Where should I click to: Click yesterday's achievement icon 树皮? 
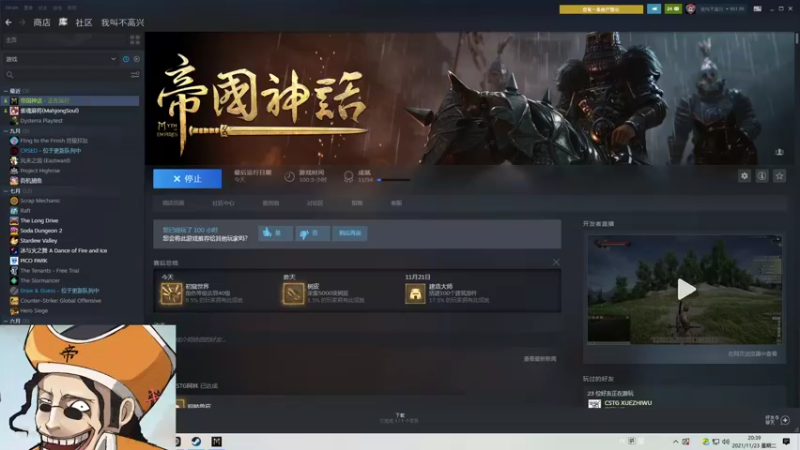pyautogui.click(x=293, y=293)
